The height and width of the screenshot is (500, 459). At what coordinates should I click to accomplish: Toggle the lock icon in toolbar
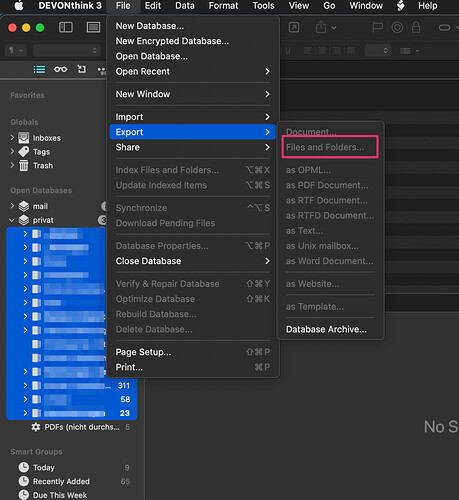tap(416, 27)
